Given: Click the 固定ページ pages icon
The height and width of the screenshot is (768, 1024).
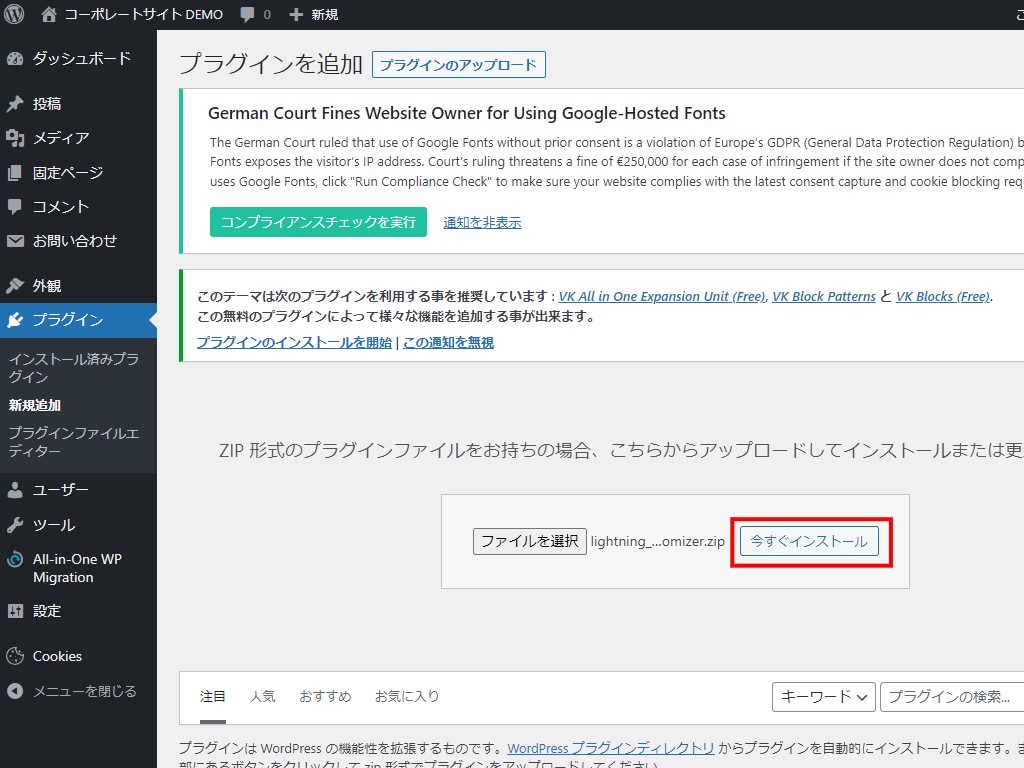Looking at the screenshot, I should 15,173.
